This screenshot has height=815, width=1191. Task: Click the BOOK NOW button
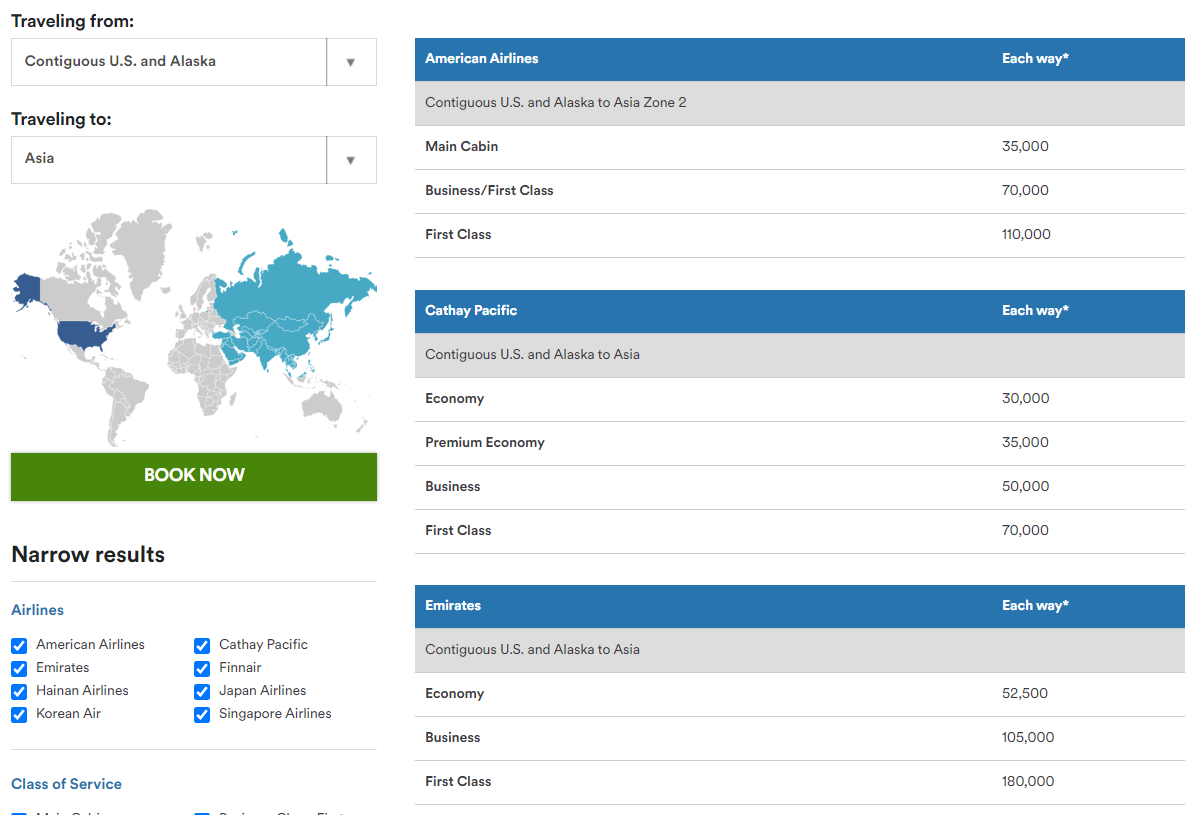pos(194,477)
